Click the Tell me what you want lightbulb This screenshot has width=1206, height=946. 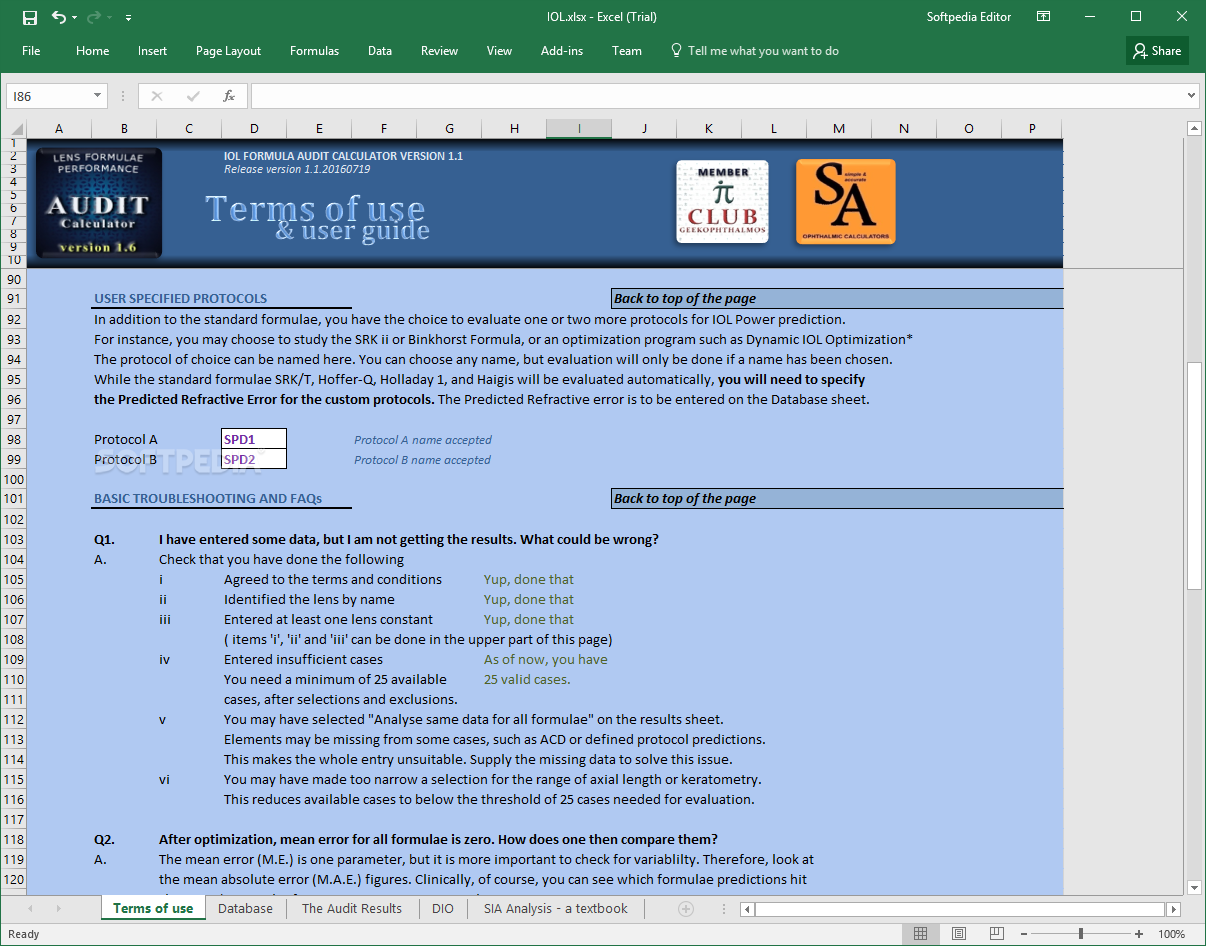(x=676, y=51)
